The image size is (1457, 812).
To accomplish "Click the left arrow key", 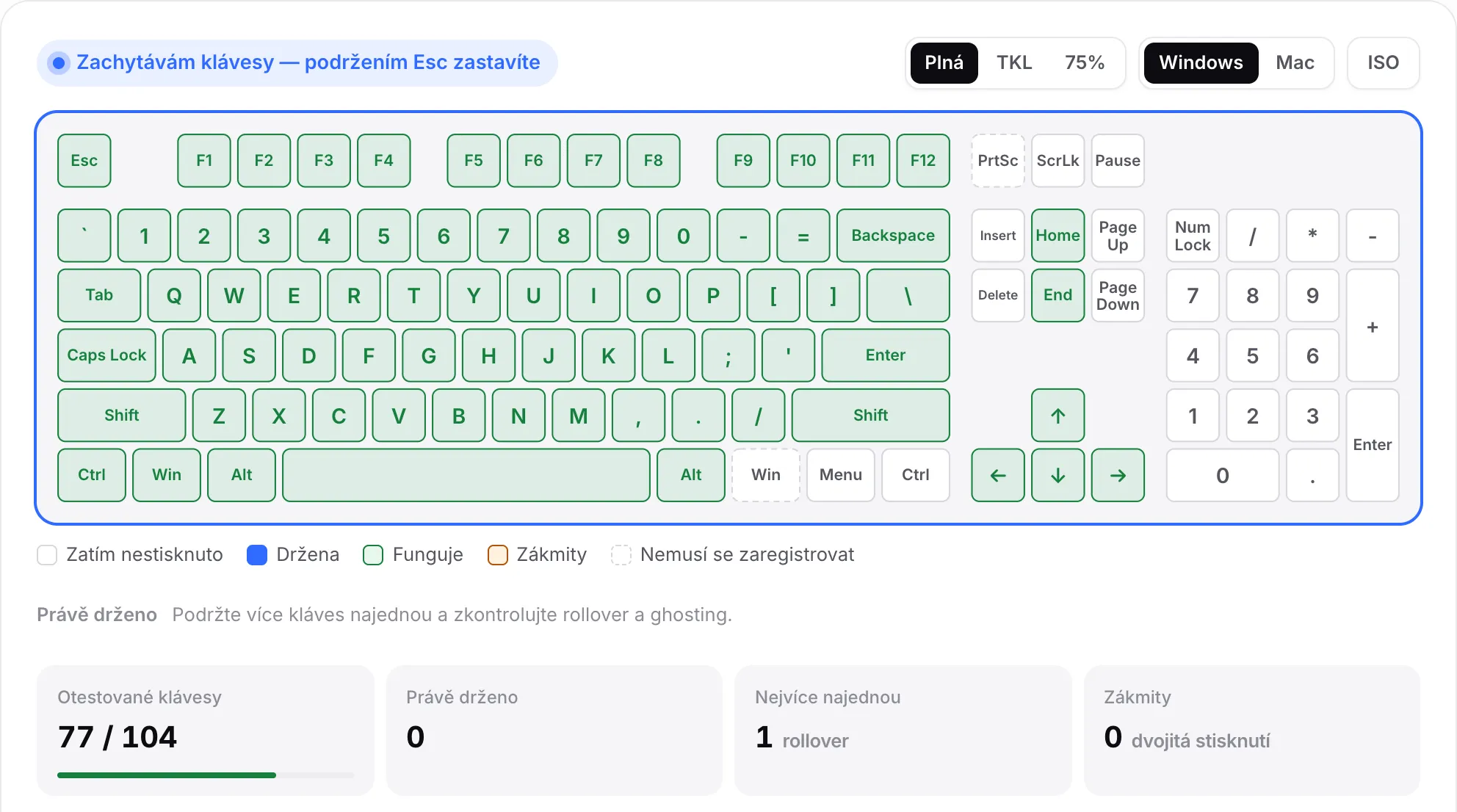I will click(997, 475).
